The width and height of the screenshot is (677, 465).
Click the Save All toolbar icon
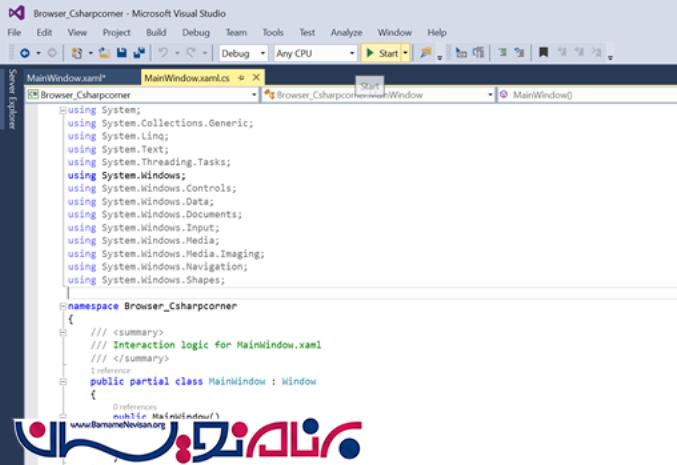coord(137,53)
